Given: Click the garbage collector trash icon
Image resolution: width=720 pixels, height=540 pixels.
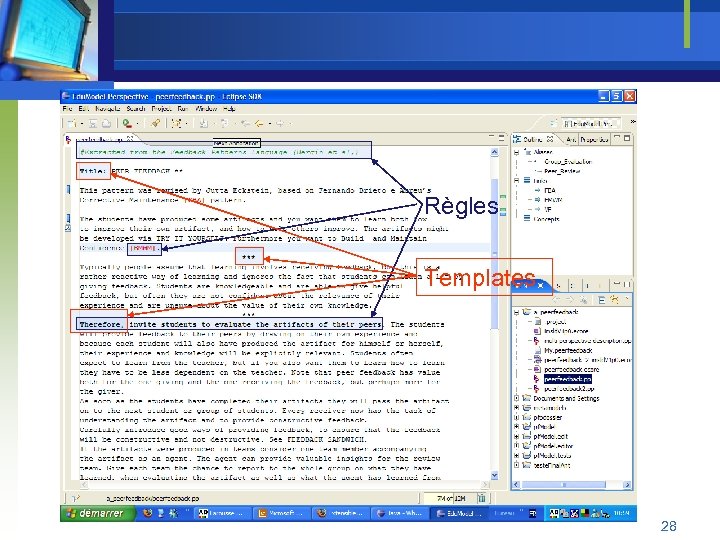Looking at the screenshot, I should pyautogui.click(x=482, y=498).
